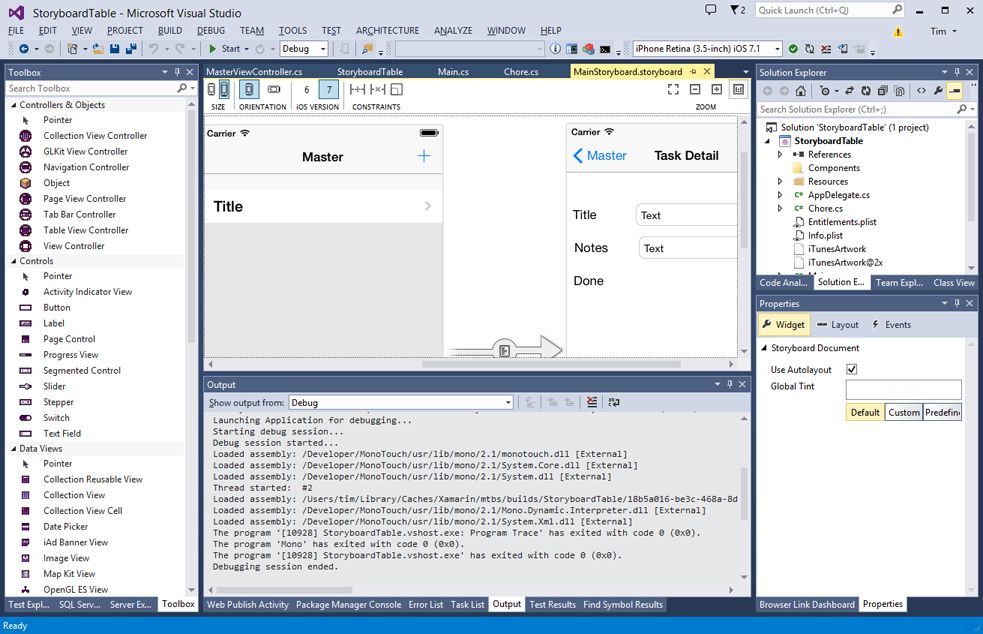983x634 pixels.
Task: Switch to portrait orientation in designer
Action: point(249,90)
